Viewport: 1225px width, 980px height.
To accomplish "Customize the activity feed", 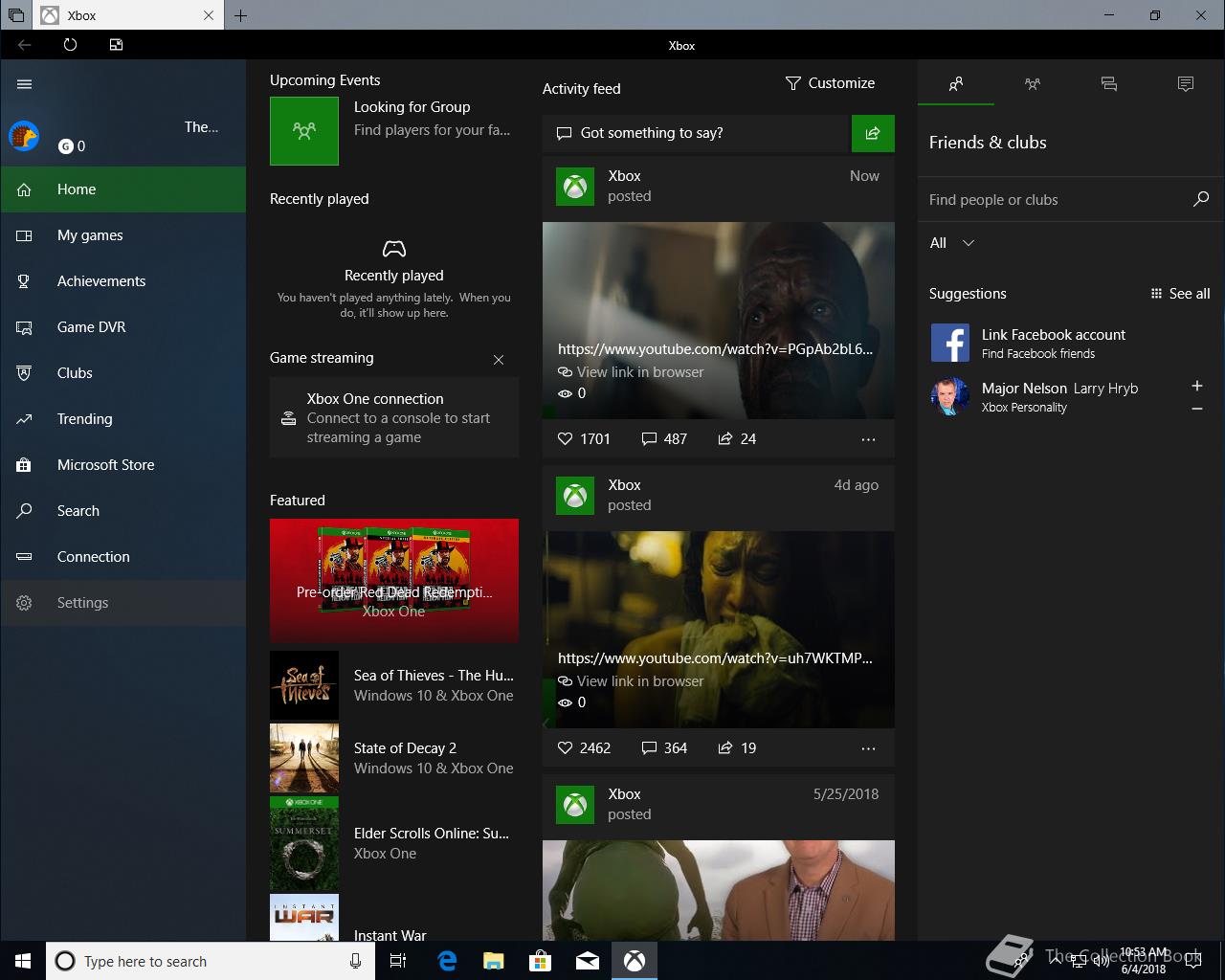I will 830,83.
